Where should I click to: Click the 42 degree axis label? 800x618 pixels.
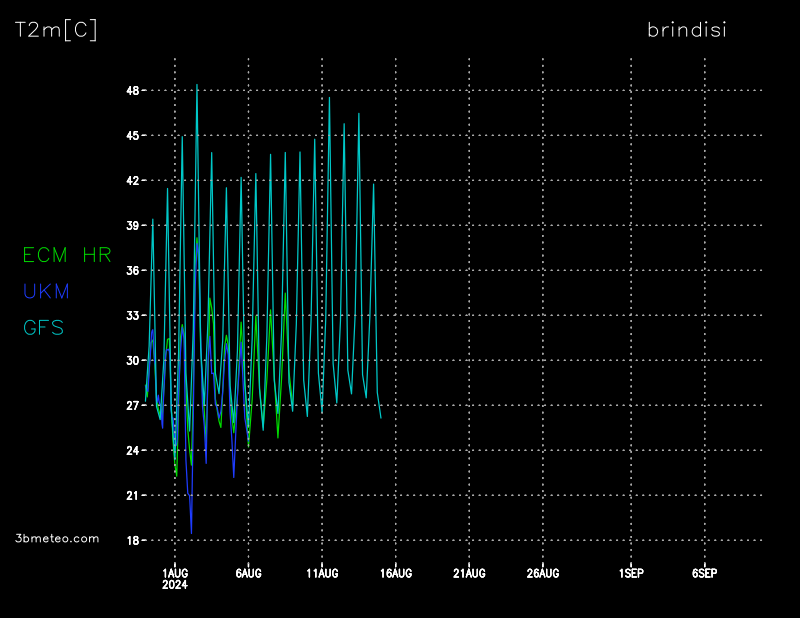coord(132,181)
